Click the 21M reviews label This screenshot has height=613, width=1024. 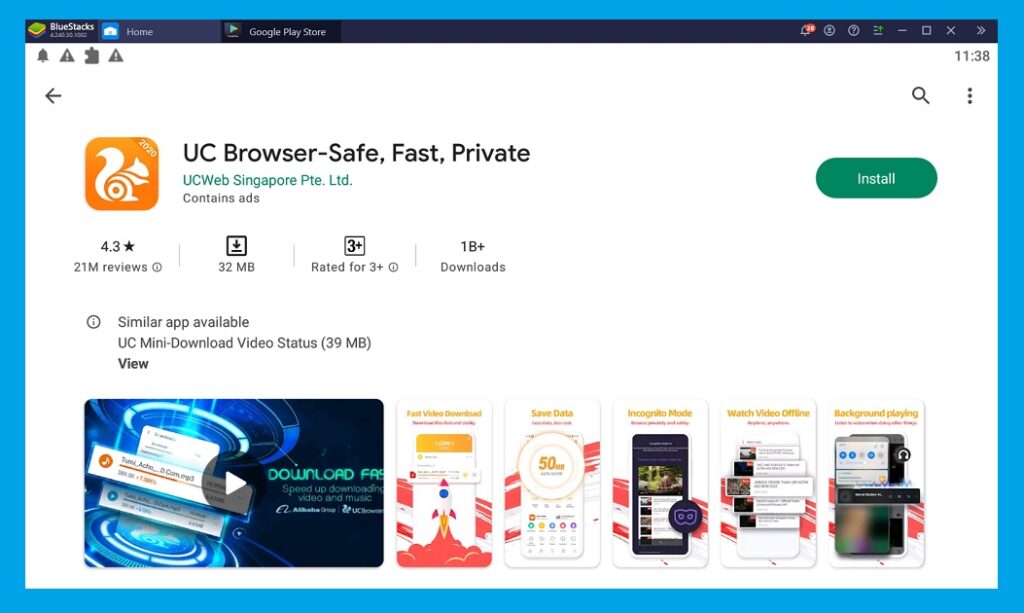(x=110, y=267)
